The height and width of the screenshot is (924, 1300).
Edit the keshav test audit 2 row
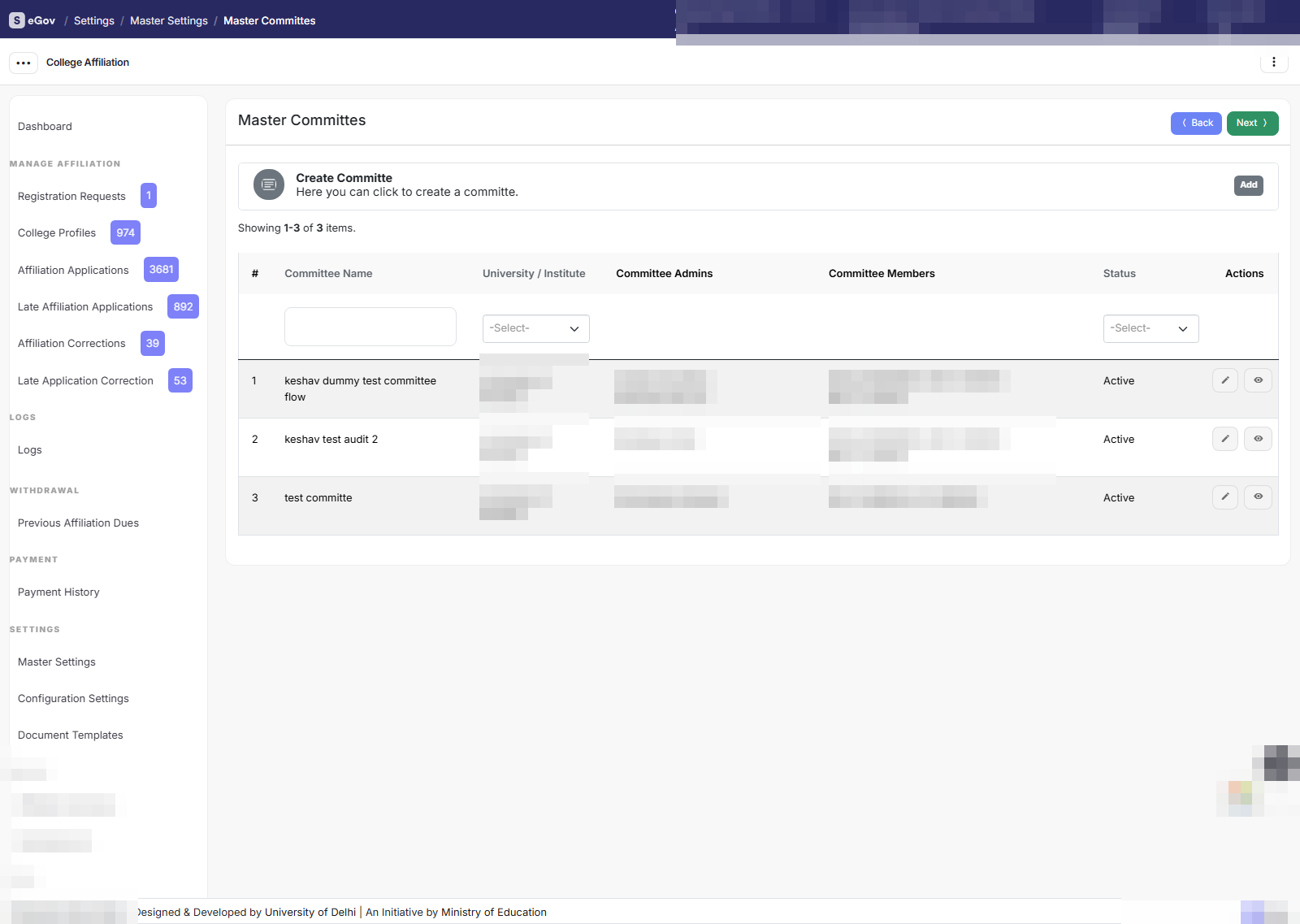point(1225,439)
